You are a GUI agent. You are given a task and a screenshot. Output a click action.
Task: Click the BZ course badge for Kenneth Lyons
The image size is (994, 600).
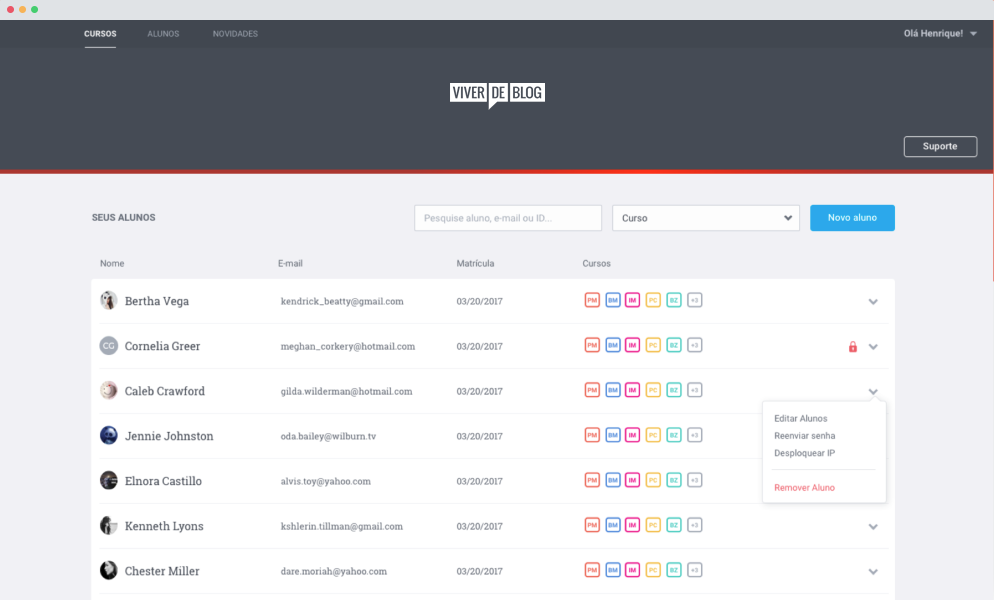tap(674, 525)
